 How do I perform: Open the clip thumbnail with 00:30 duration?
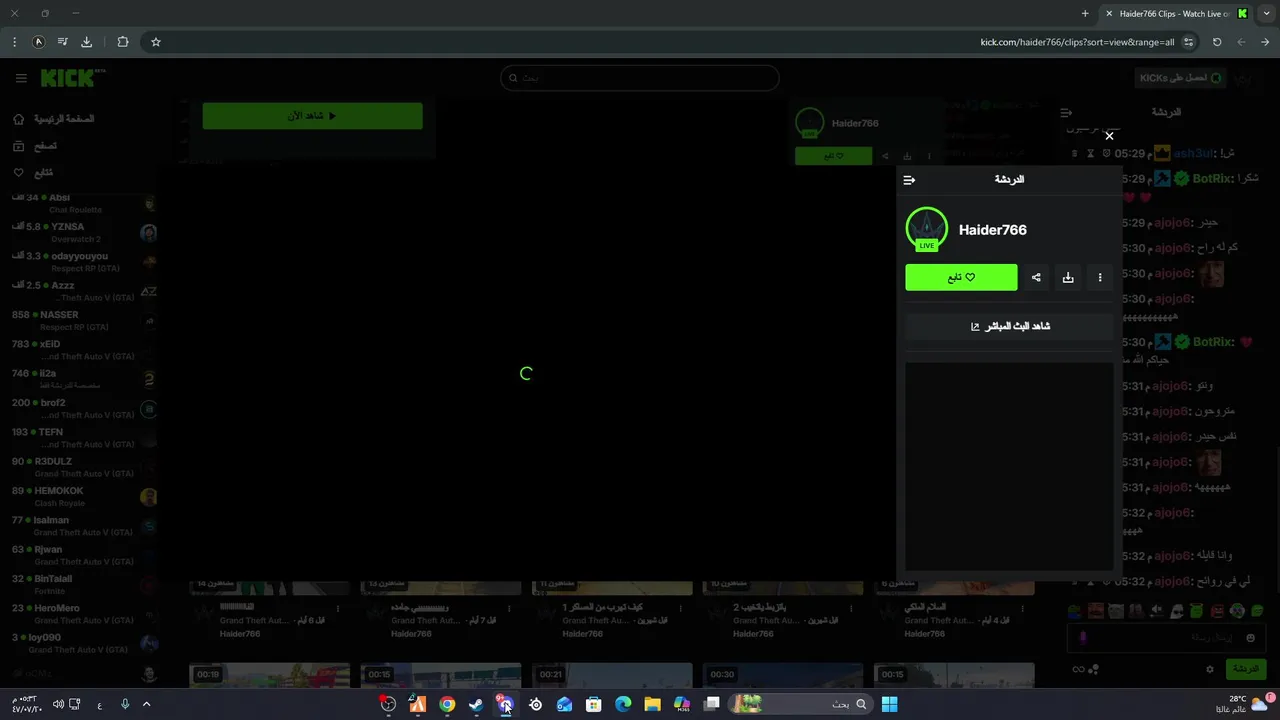pos(782,676)
